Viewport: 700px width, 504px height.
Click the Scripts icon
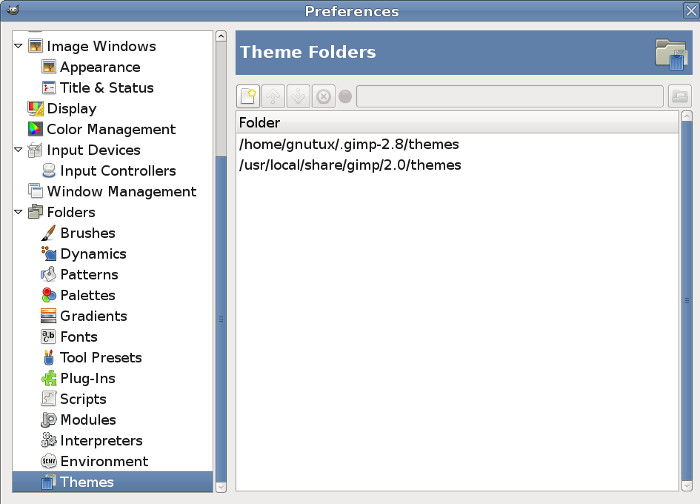49,398
